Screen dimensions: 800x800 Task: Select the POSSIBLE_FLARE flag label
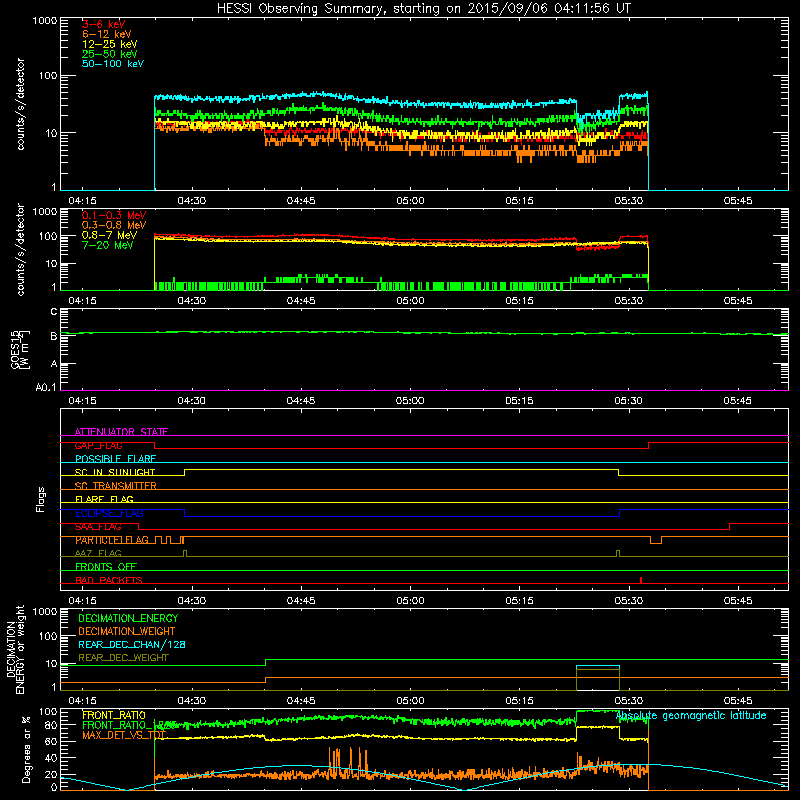[x=115, y=459]
